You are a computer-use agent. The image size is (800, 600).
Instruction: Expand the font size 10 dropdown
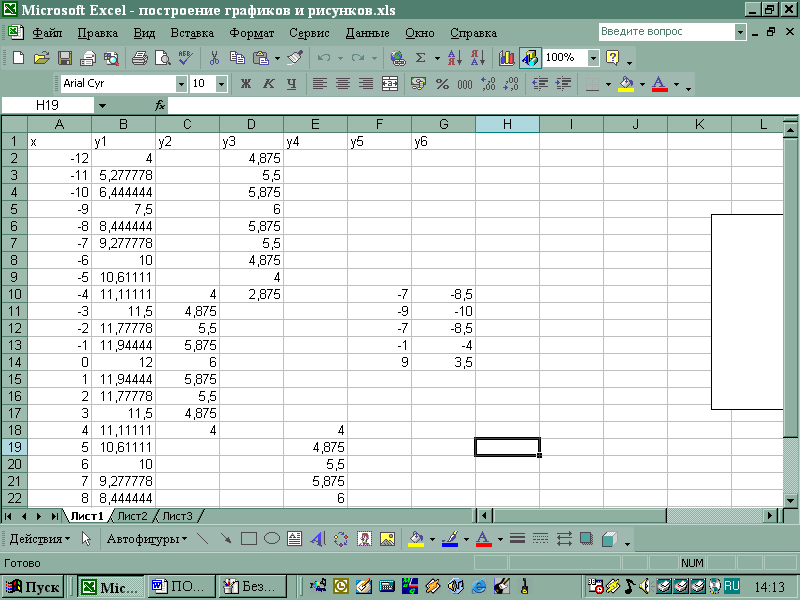click(x=221, y=84)
